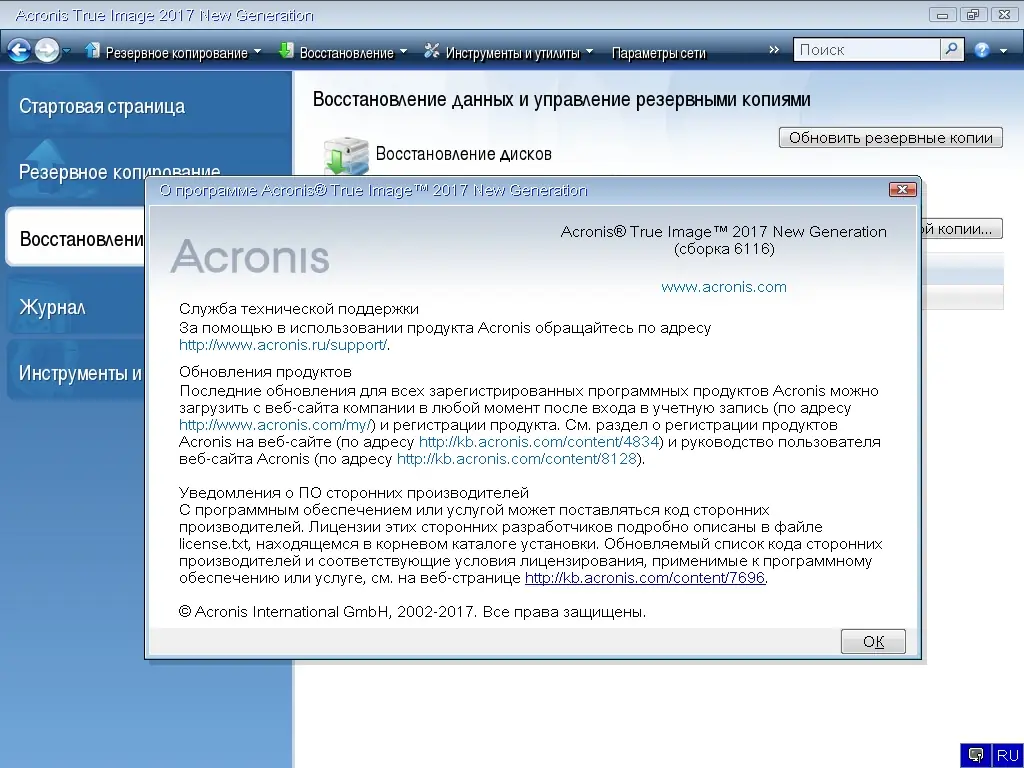This screenshot has height=768, width=1024.
Task: Click OK in the About dialog
Action: 873,641
